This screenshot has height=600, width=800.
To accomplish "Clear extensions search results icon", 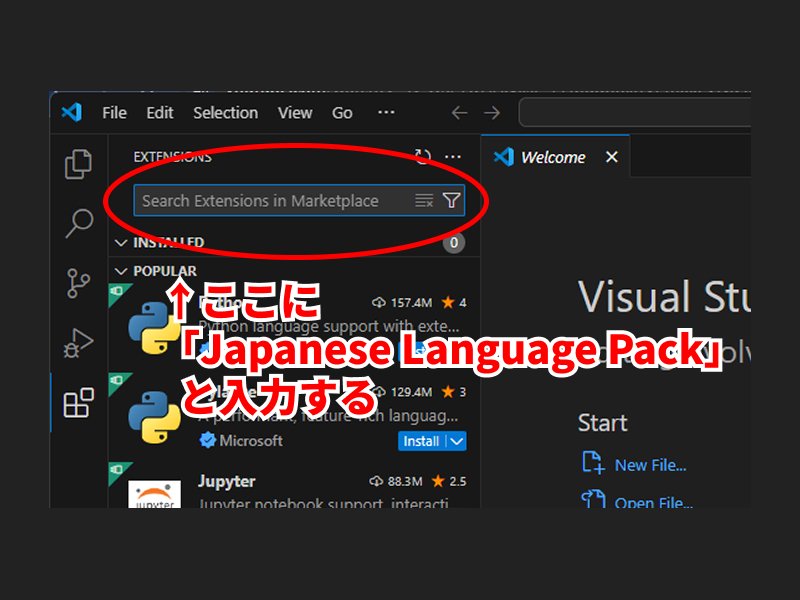I will click(x=424, y=201).
